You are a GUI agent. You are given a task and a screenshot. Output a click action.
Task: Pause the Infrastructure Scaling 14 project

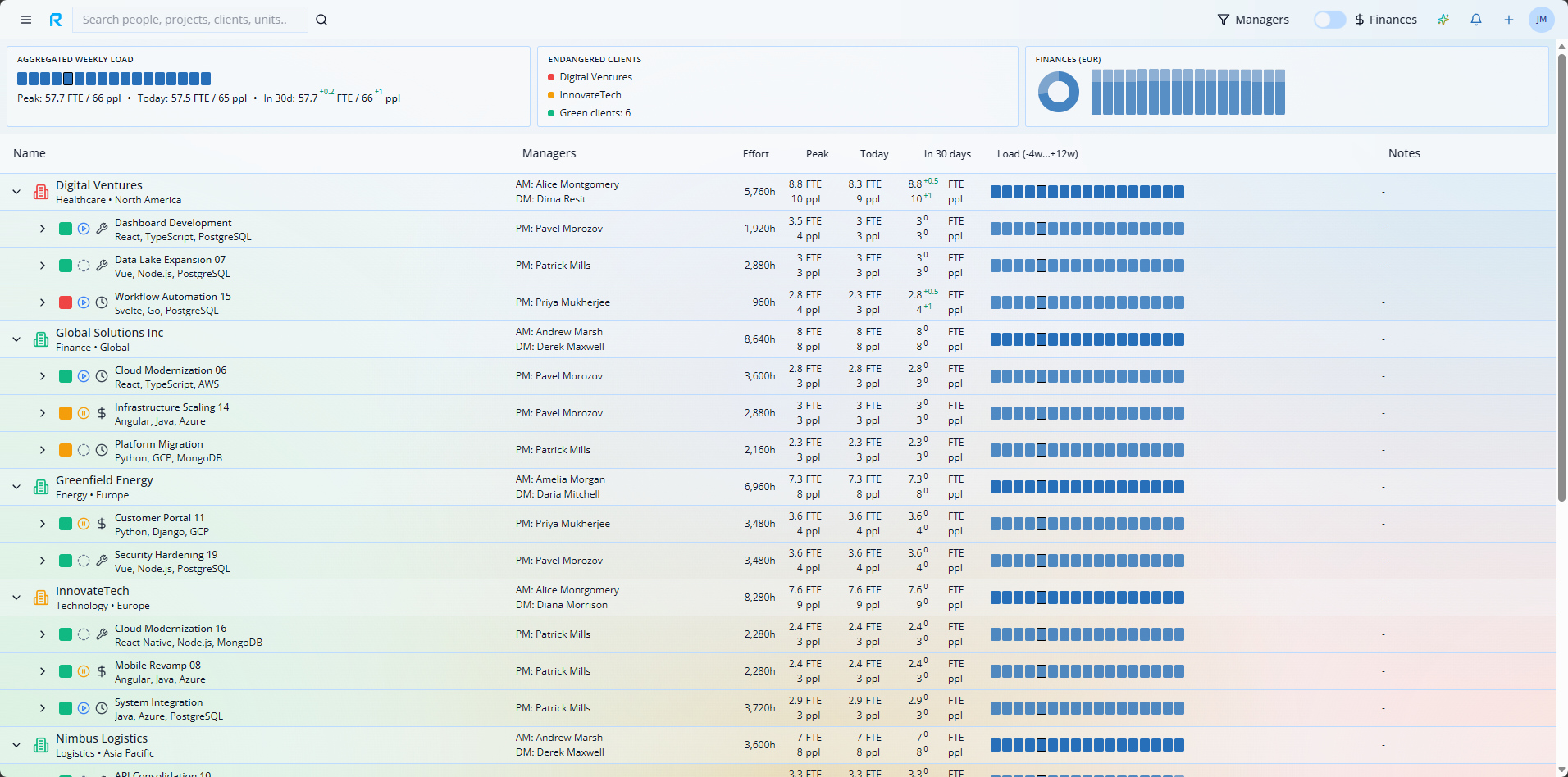point(83,412)
